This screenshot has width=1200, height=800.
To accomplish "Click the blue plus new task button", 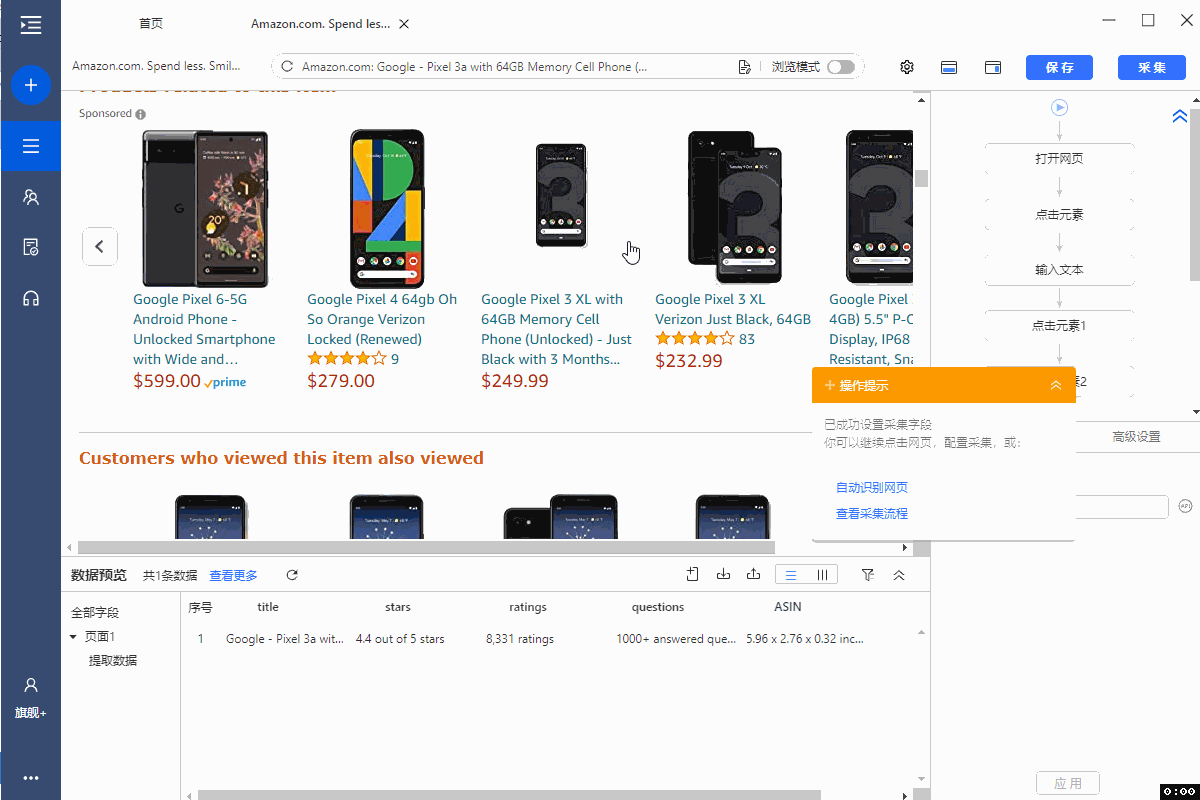I will 31,85.
